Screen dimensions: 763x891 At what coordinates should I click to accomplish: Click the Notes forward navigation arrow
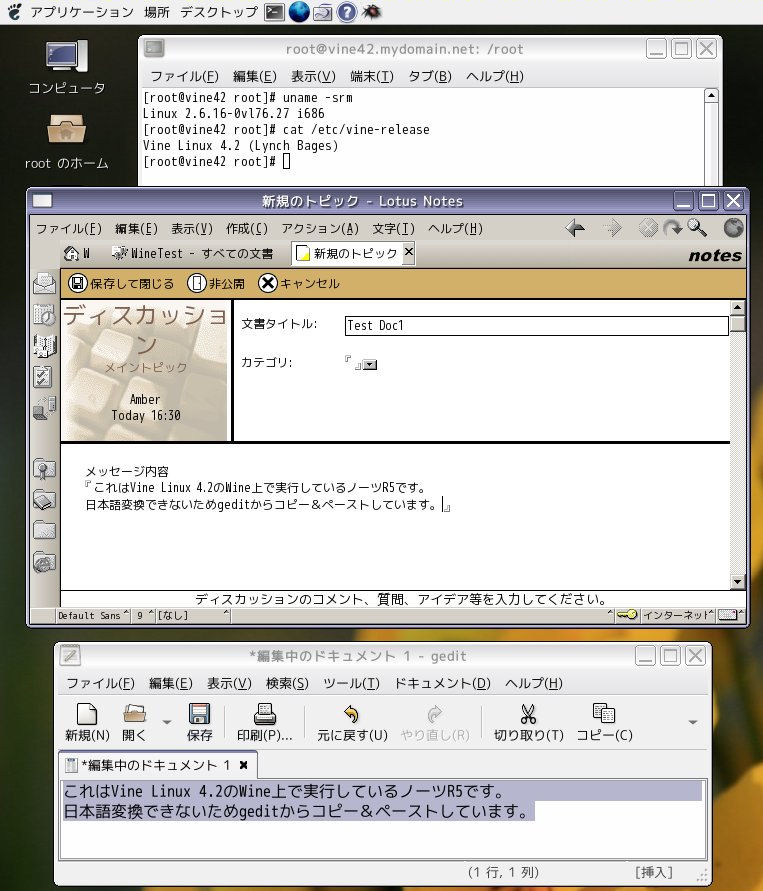coord(612,228)
